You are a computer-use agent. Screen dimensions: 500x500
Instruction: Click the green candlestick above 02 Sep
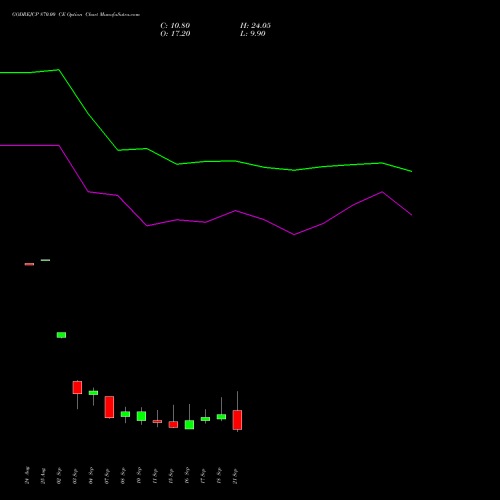coord(61,335)
